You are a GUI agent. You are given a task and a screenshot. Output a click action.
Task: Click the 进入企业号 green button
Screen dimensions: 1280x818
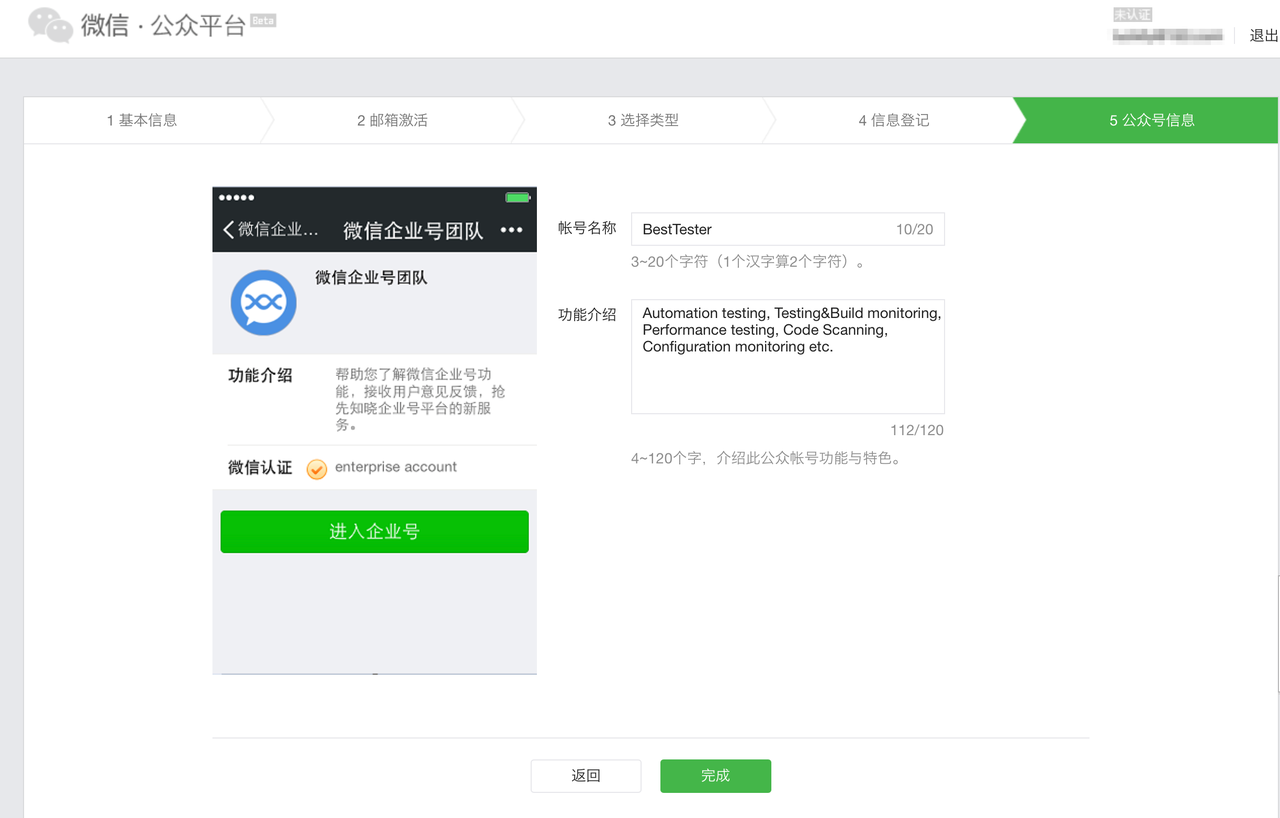tap(374, 532)
